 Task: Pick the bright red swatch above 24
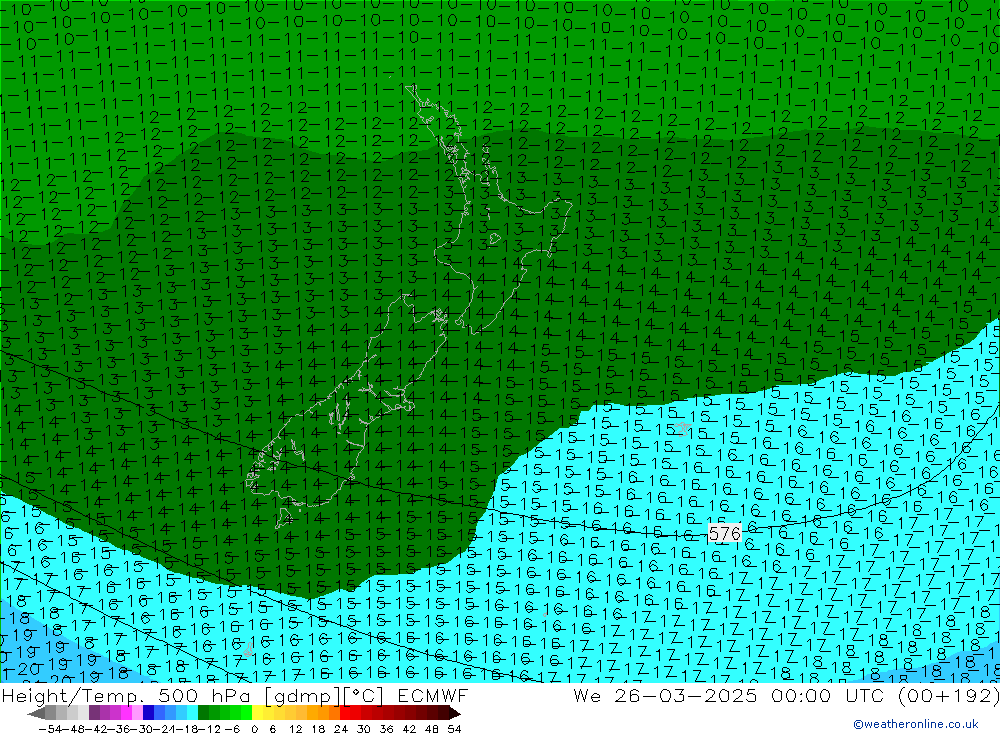[x=345, y=713]
